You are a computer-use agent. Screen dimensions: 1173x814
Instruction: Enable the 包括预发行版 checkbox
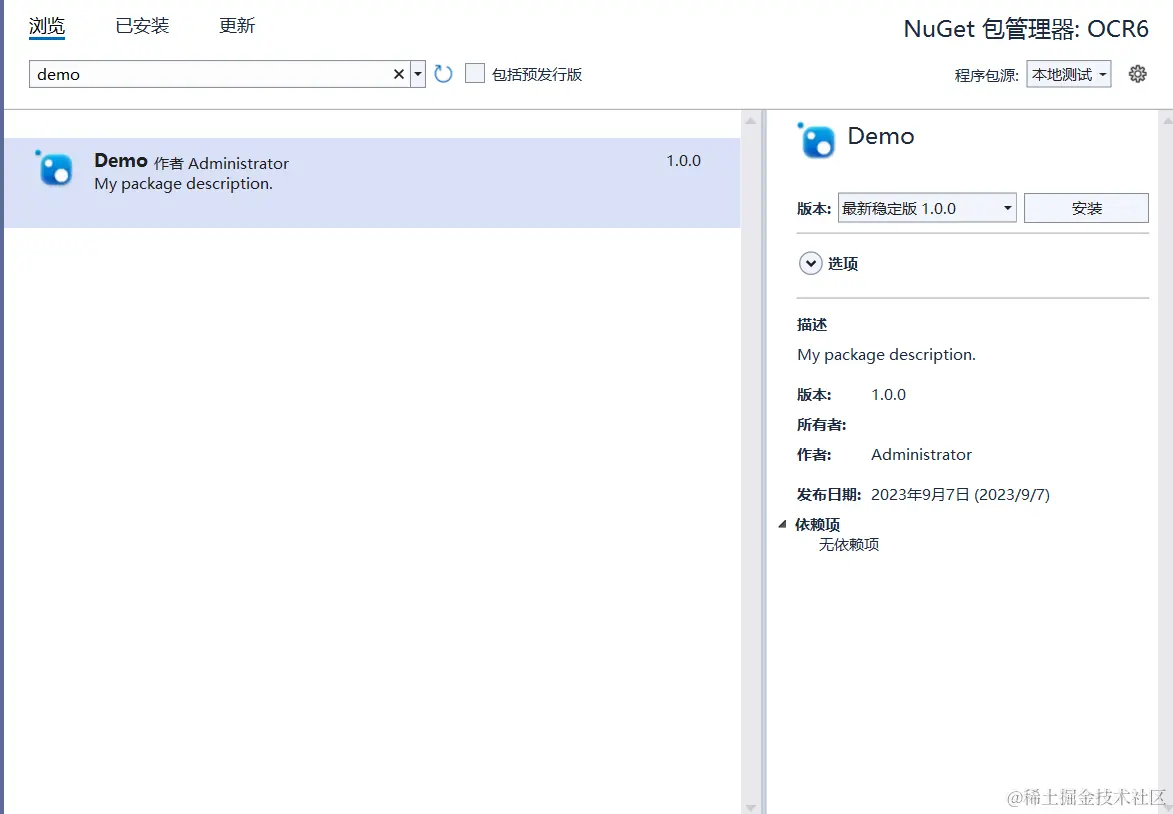click(x=475, y=73)
